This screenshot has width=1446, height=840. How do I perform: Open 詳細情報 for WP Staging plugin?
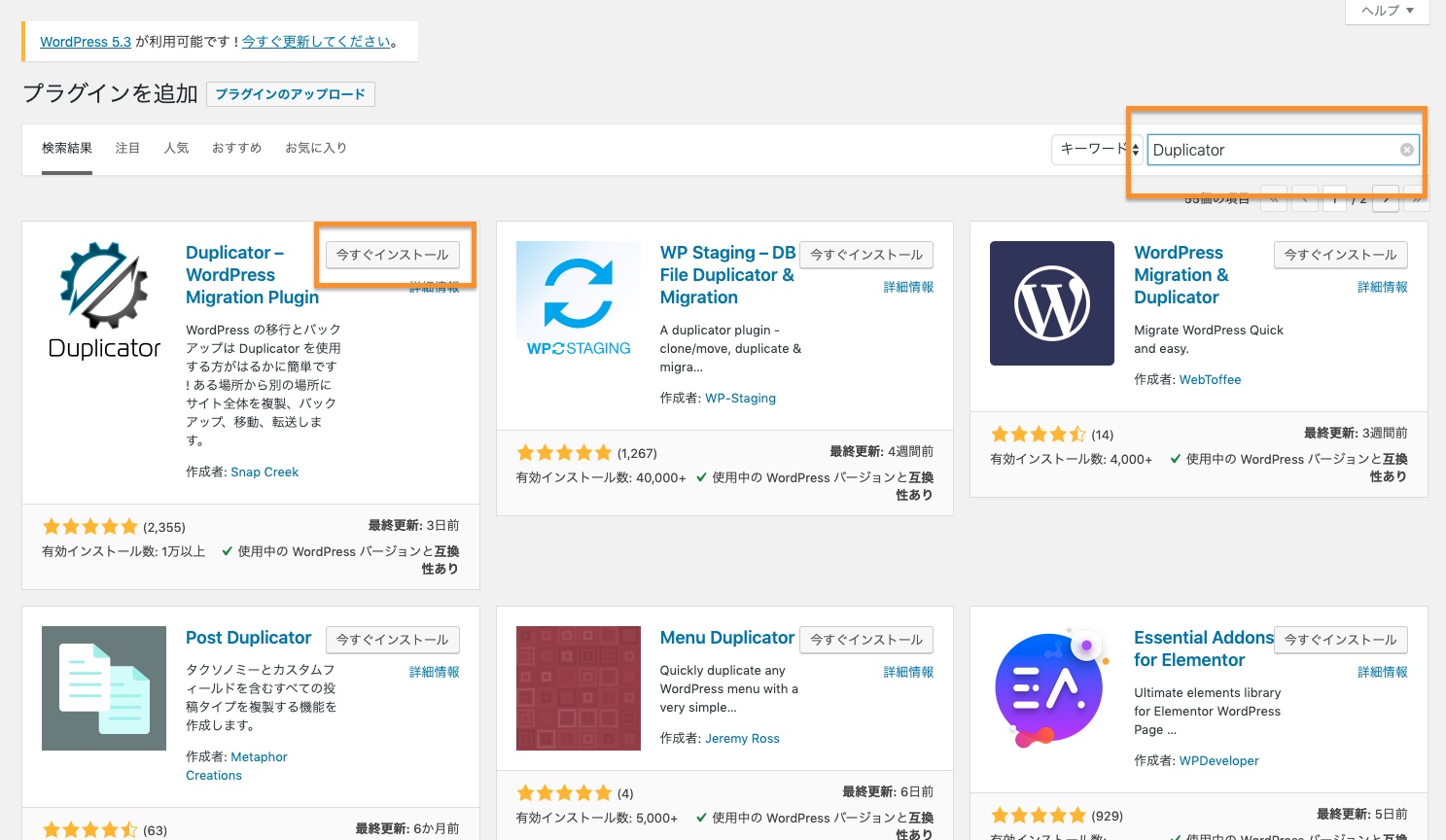point(907,287)
